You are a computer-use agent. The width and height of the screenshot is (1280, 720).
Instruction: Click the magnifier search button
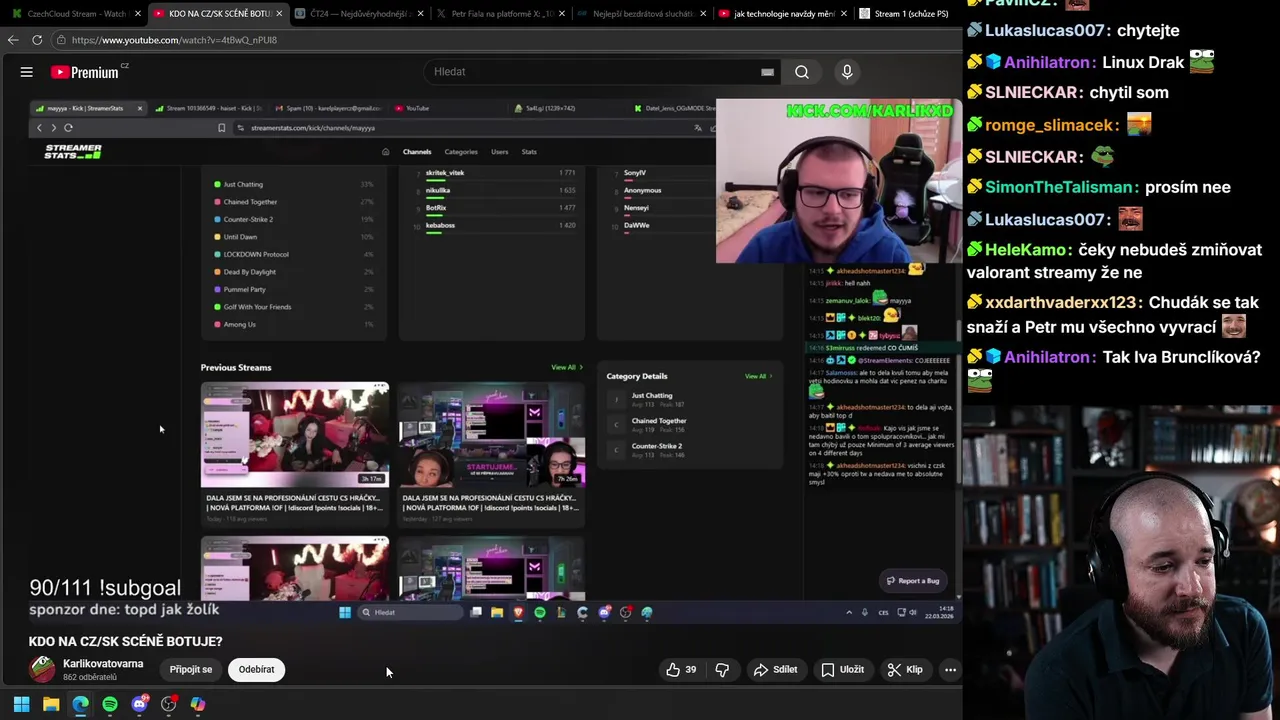[802, 72]
